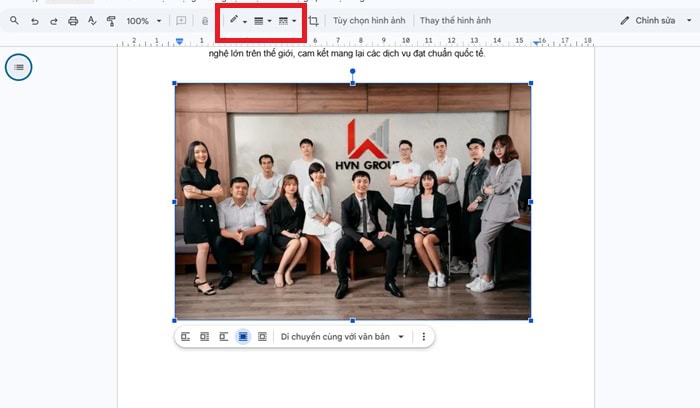This screenshot has width=700, height=408.
Task: Redo the last undone action
Action: click(54, 21)
